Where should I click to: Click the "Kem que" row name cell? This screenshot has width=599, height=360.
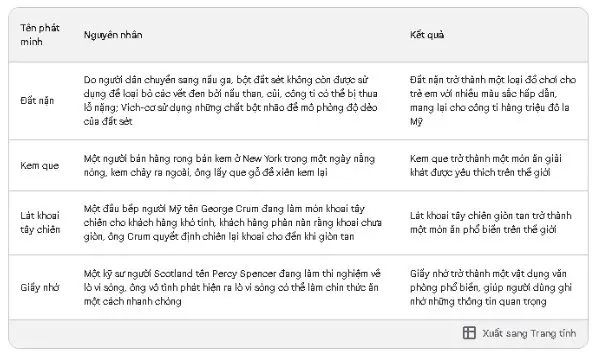coord(40,165)
